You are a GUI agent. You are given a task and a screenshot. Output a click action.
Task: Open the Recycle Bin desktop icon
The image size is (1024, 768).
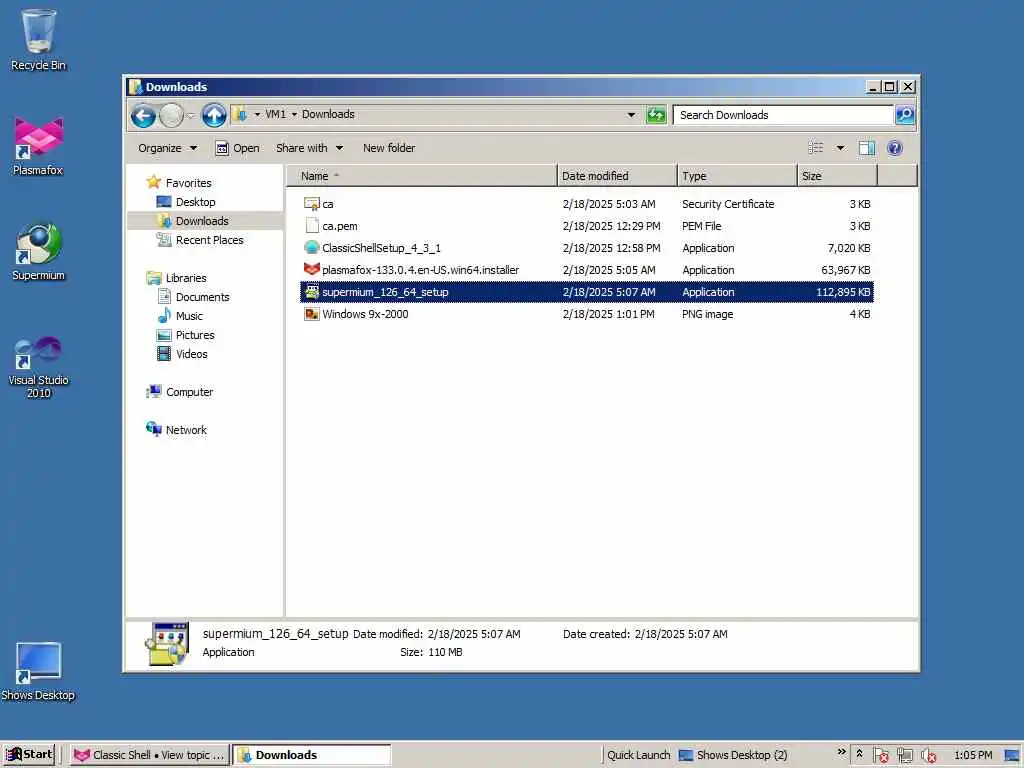tap(38, 39)
